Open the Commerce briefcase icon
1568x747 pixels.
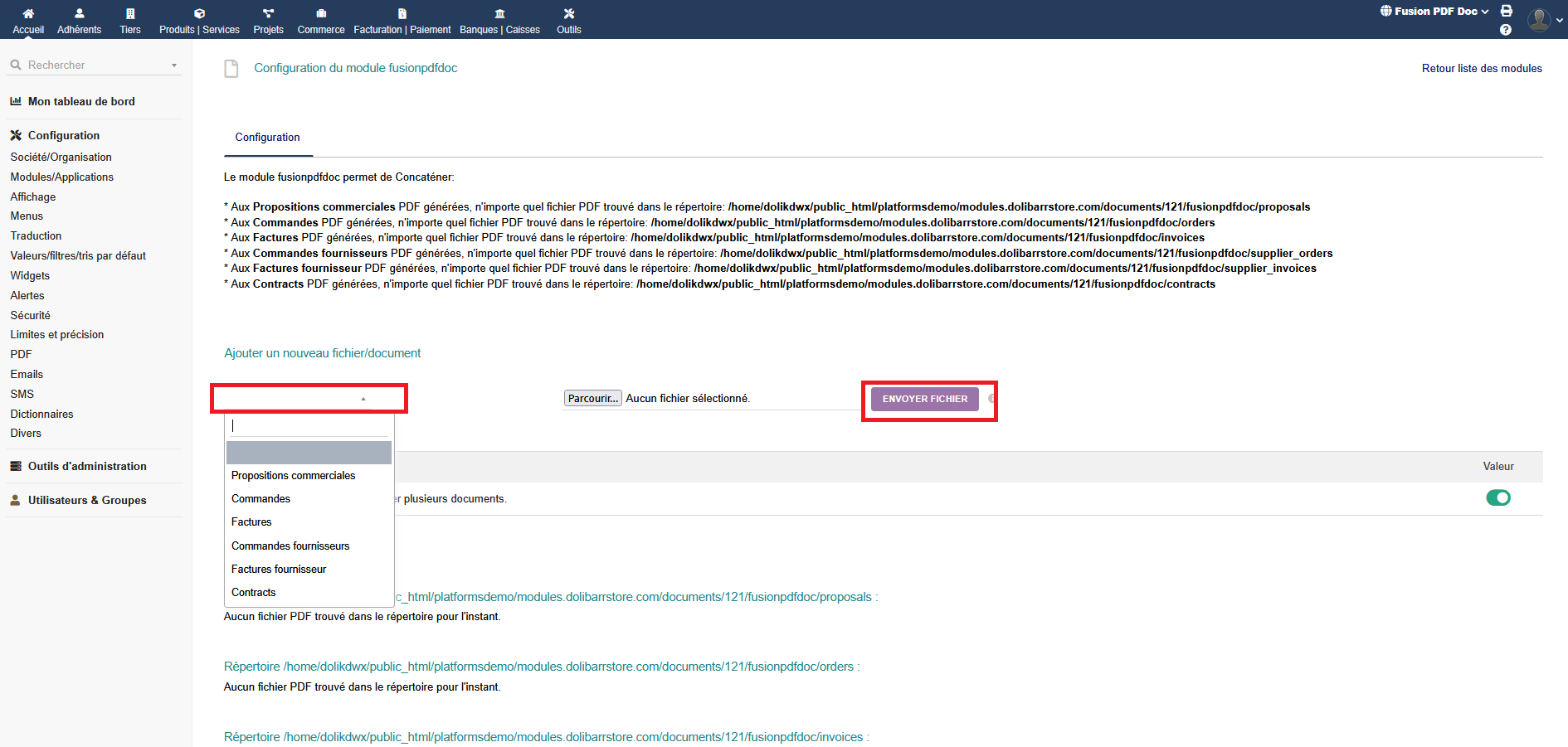[x=321, y=13]
